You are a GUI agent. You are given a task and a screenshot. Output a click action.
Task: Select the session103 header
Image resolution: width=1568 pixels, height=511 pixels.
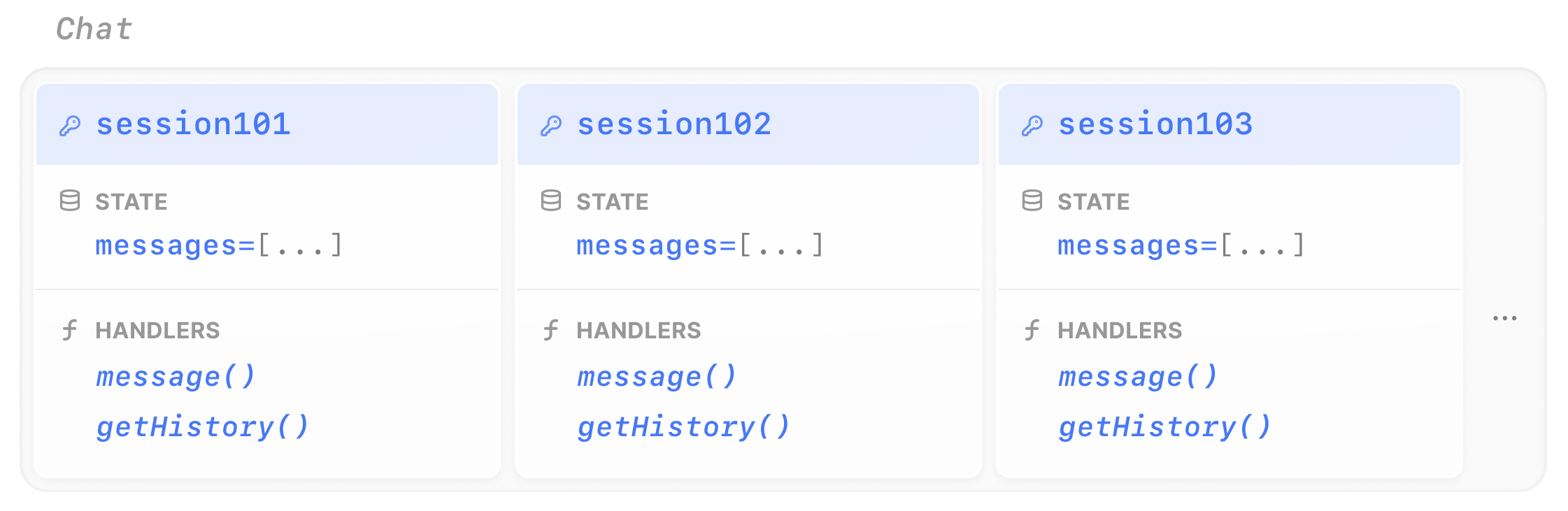pos(1230,124)
